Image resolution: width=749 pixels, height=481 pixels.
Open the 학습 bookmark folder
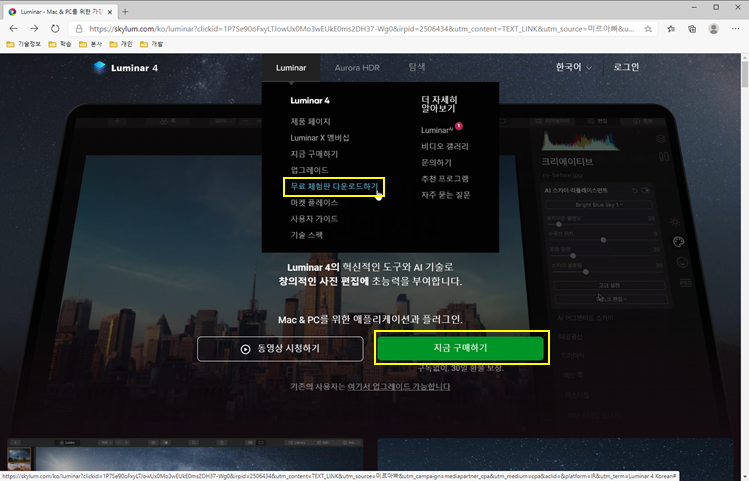coord(60,44)
